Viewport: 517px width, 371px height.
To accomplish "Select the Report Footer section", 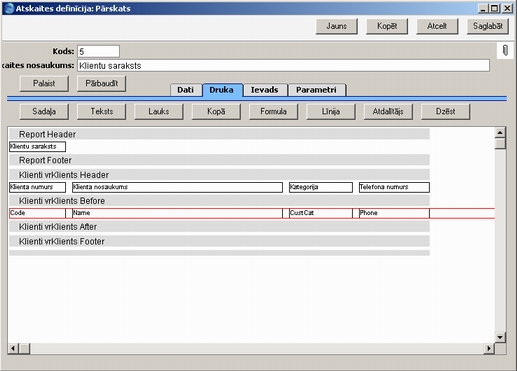I will (219, 160).
